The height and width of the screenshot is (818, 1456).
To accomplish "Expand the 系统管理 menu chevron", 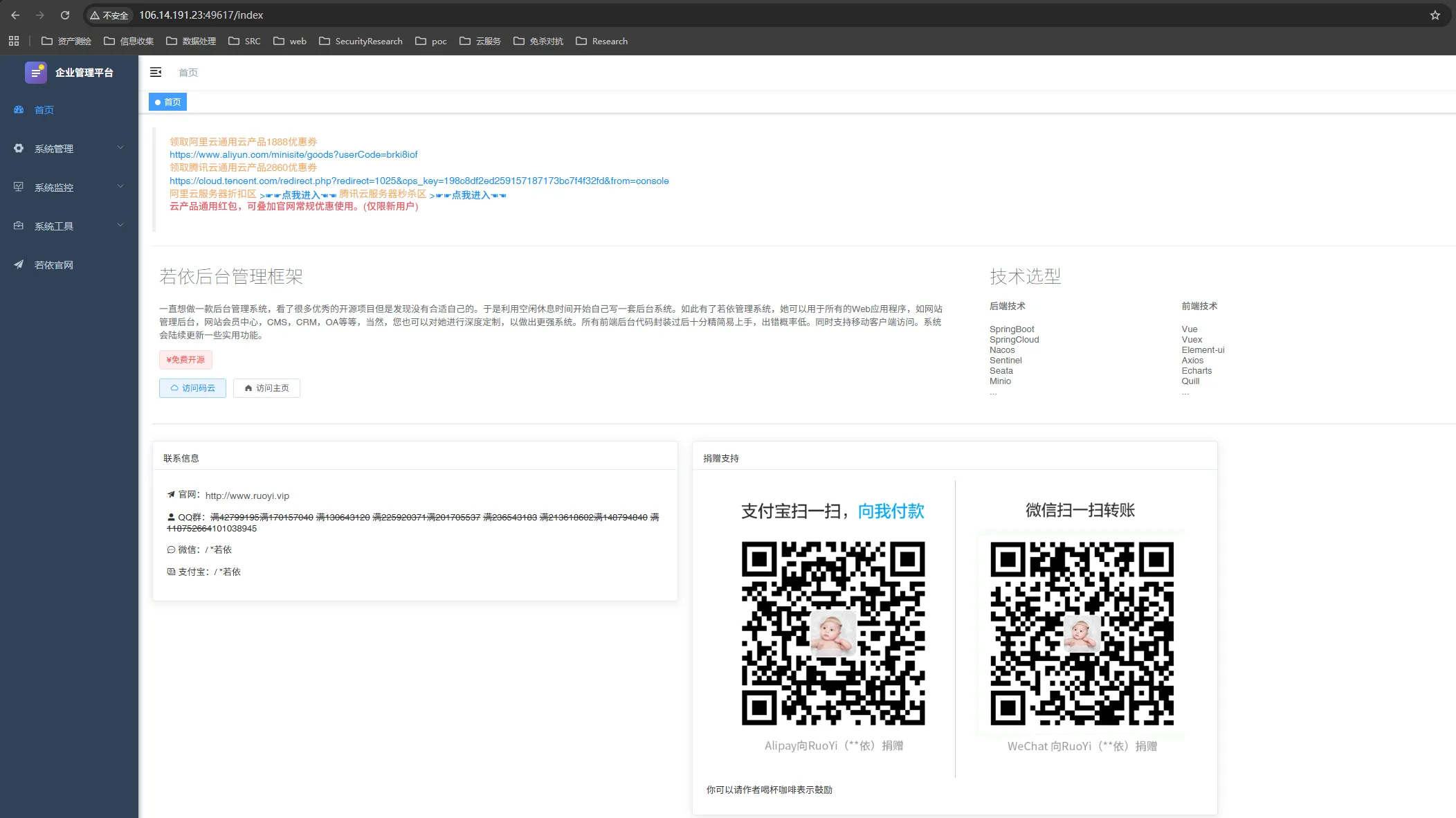I will [120, 147].
